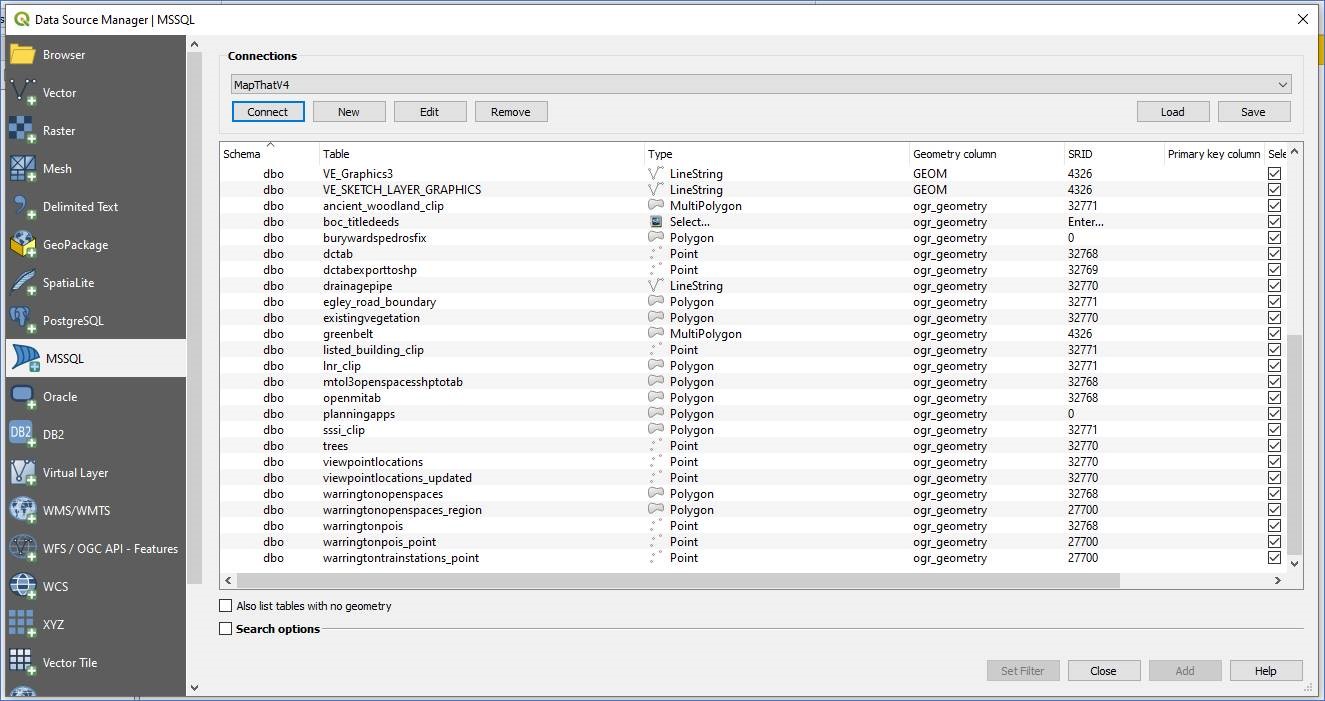The width and height of the screenshot is (1325, 701).
Task: Toggle the checkbox in drainagepipe row
Action: (x=1274, y=286)
